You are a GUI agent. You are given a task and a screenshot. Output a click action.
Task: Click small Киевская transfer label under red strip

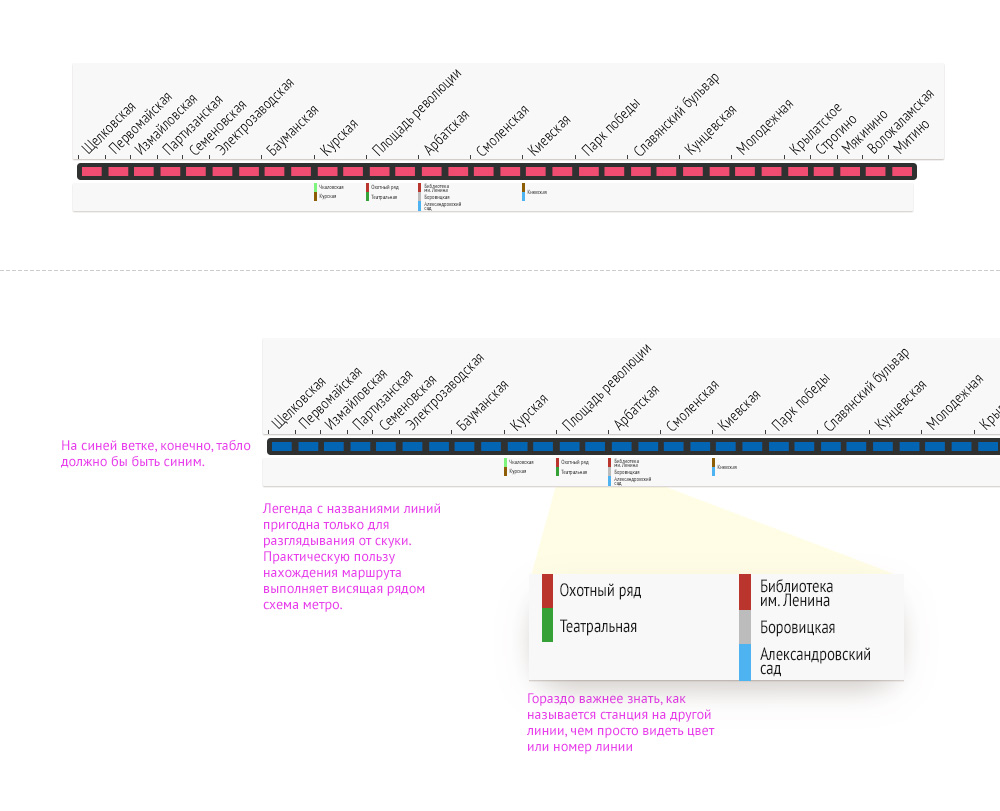[537, 192]
